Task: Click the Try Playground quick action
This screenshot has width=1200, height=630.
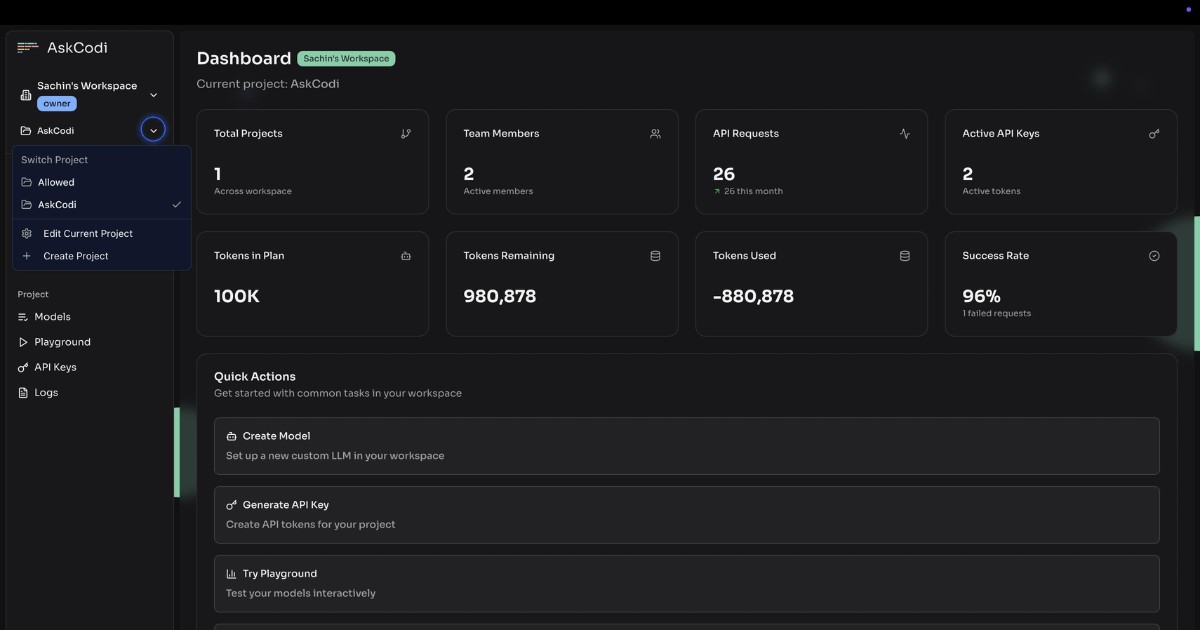Action: tap(687, 584)
